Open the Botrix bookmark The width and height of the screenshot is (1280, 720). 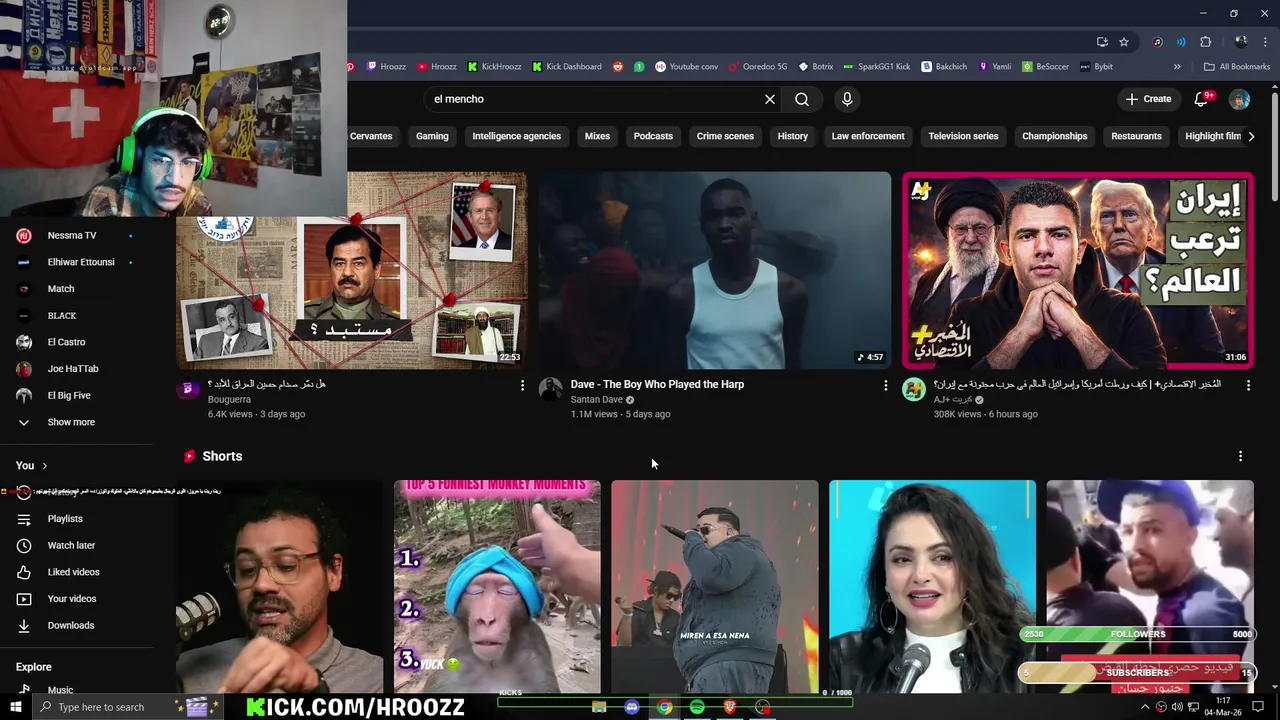pyautogui.click(x=816, y=67)
